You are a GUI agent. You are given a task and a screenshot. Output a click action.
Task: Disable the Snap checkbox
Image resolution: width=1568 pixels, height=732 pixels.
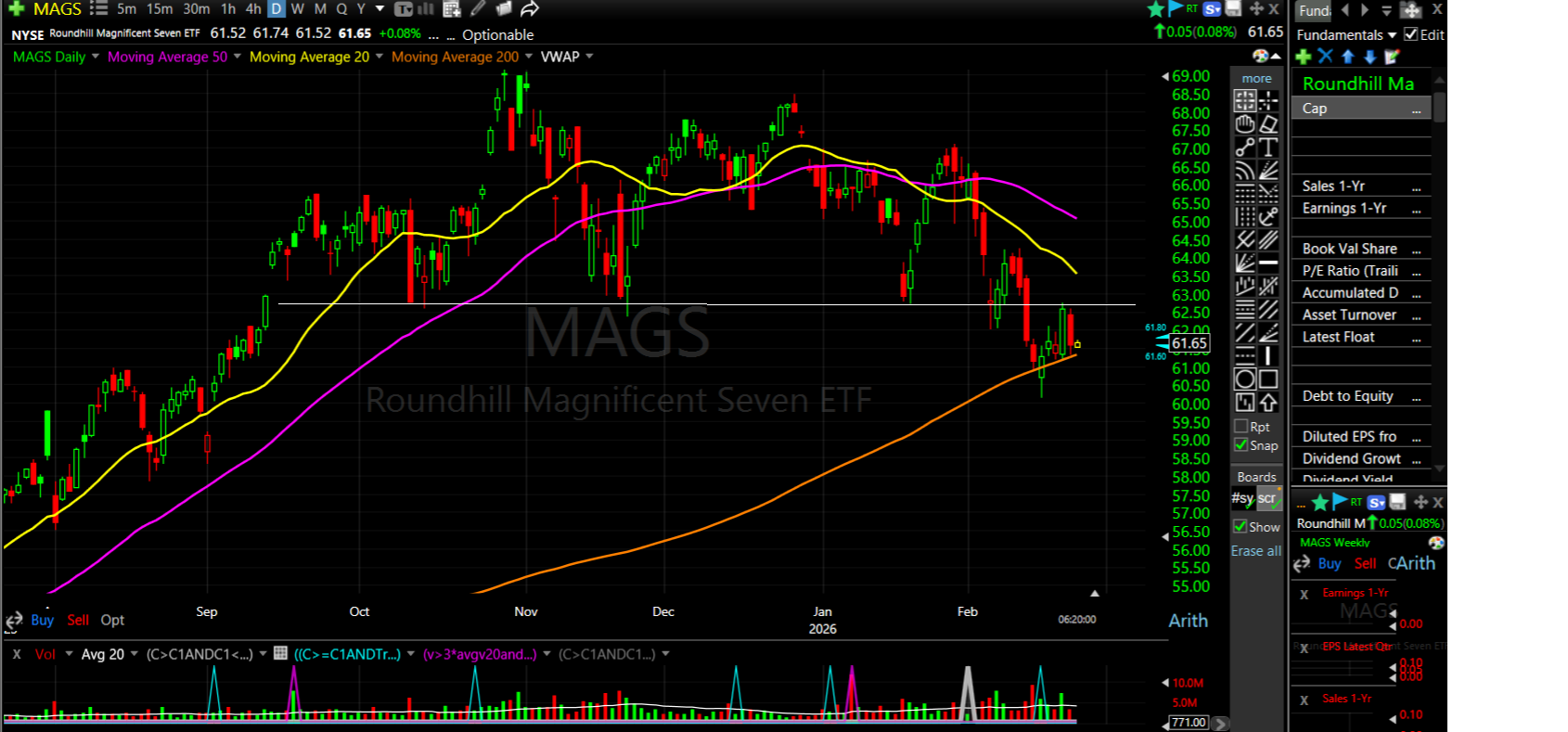pyautogui.click(x=1241, y=445)
